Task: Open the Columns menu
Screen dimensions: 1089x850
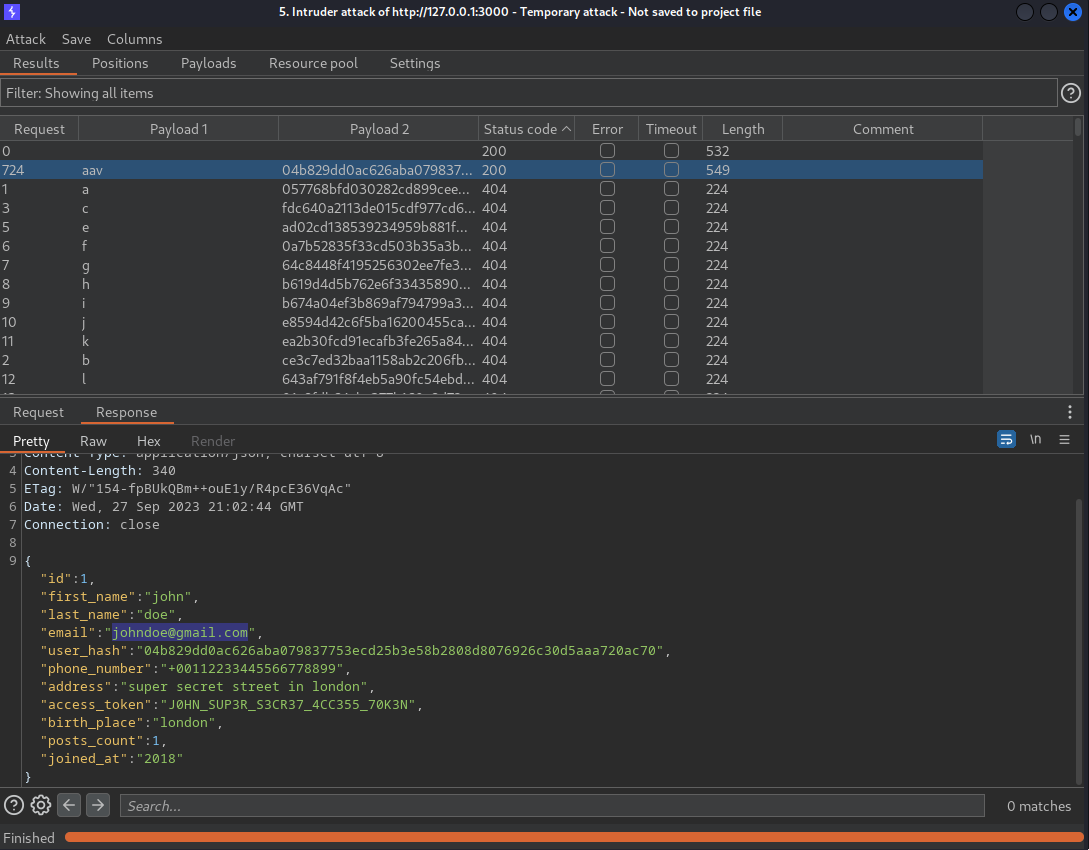Action: click(134, 39)
